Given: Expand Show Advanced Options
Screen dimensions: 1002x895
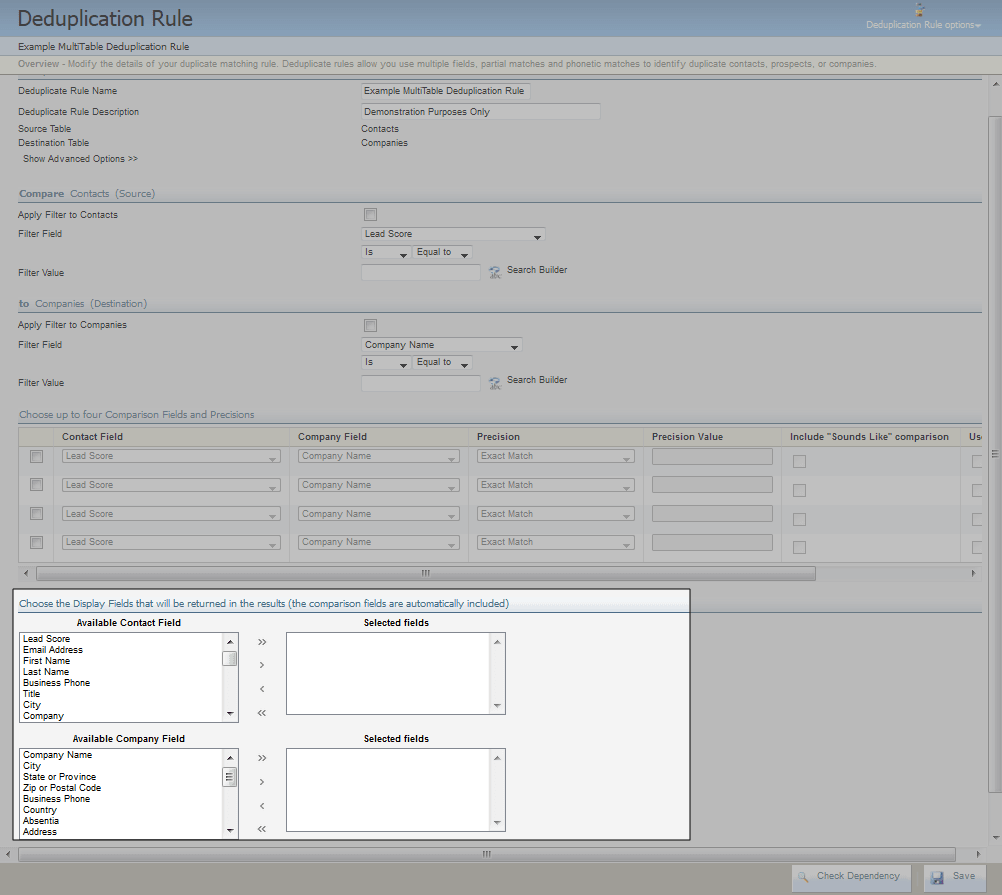Looking at the screenshot, I should point(81,158).
